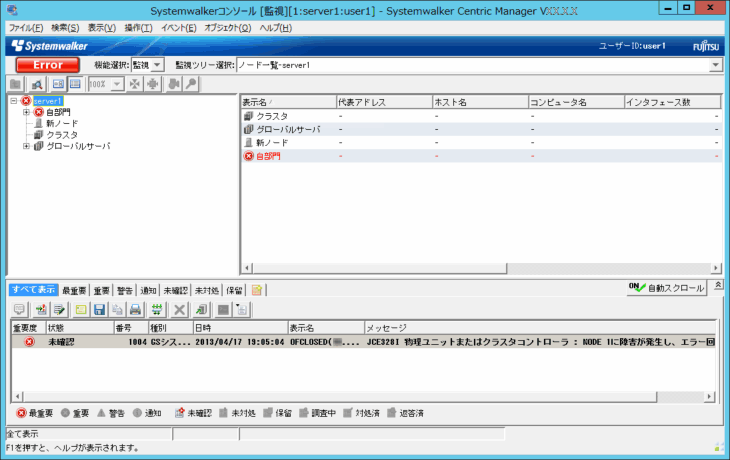Select the 自部門 row in node list
This screenshot has height=460, width=730.
481,156
